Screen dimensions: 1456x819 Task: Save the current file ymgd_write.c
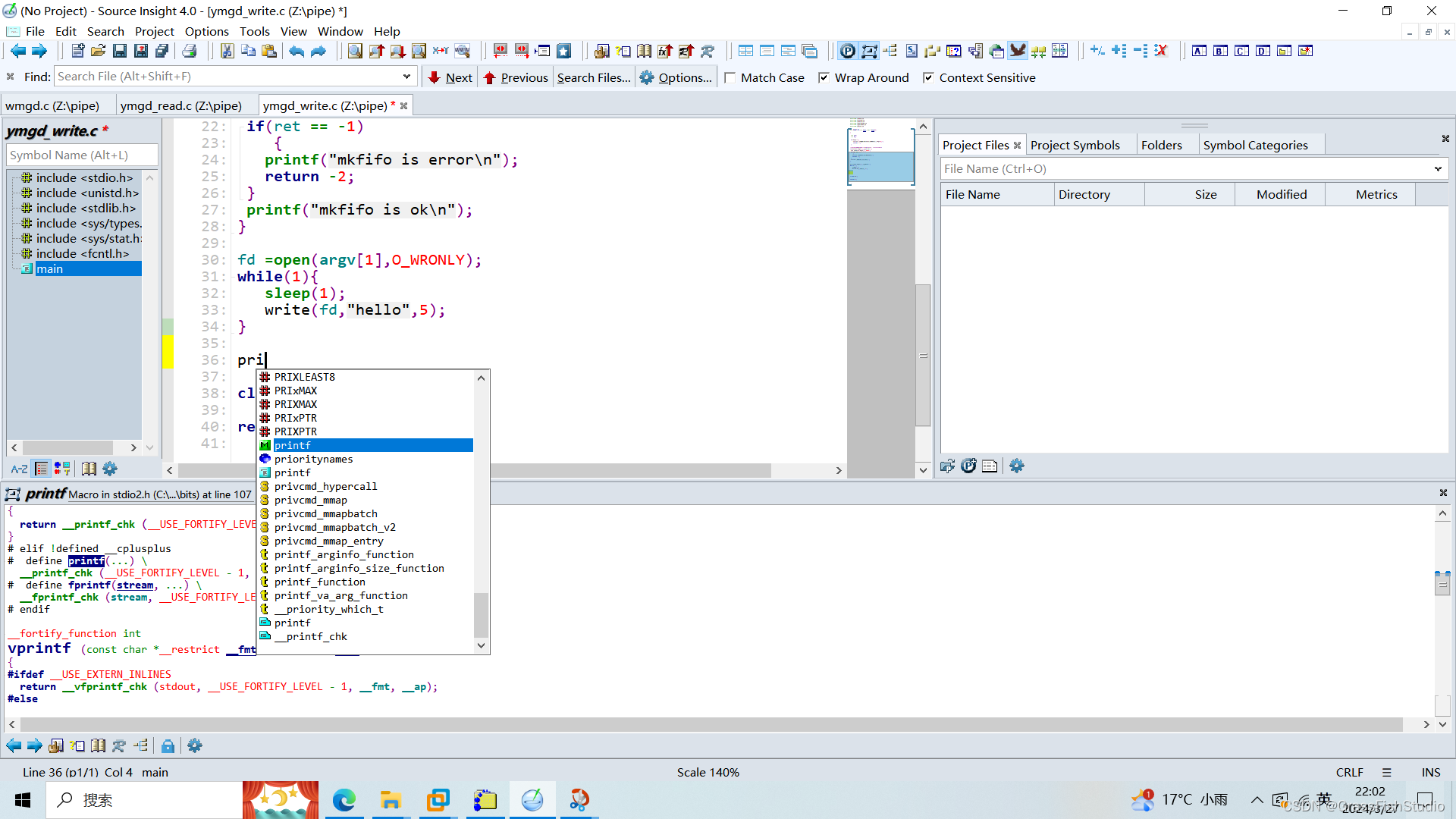[120, 50]
